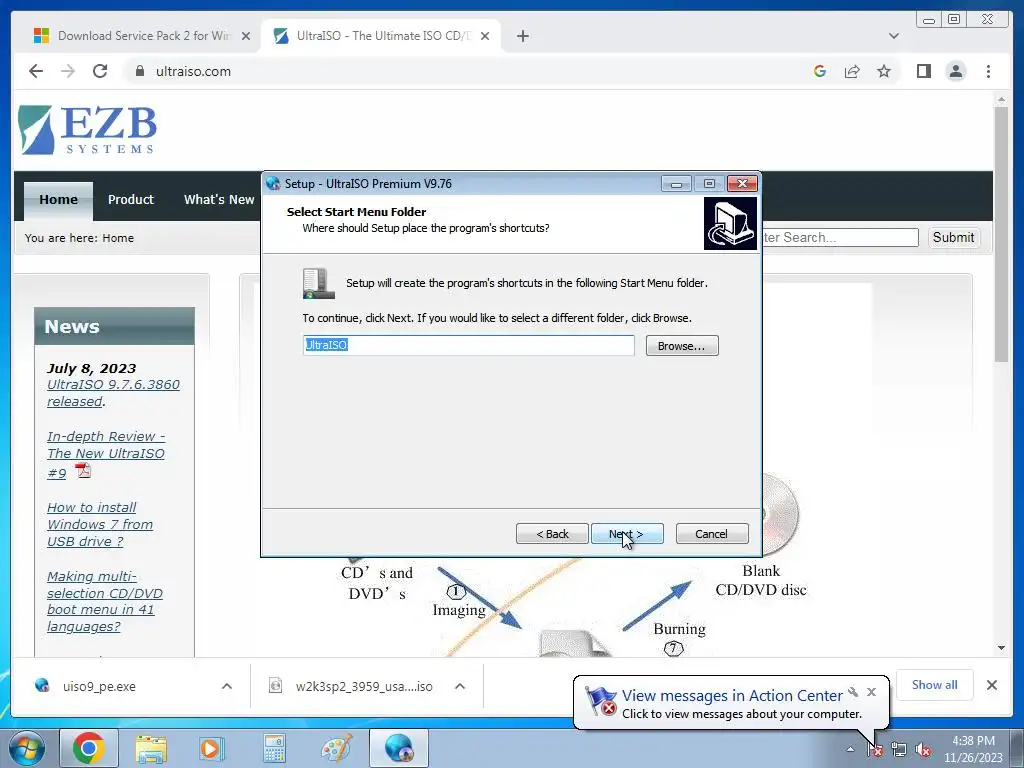Click View messages in Action Center text
This screenshot has width=1024, height=768.
732,696
